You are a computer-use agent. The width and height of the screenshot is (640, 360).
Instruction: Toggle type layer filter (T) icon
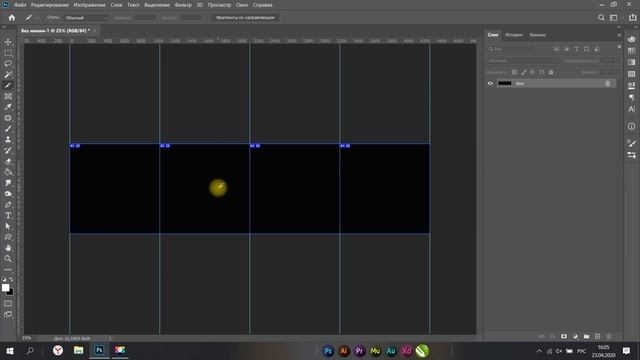(576, 49)
